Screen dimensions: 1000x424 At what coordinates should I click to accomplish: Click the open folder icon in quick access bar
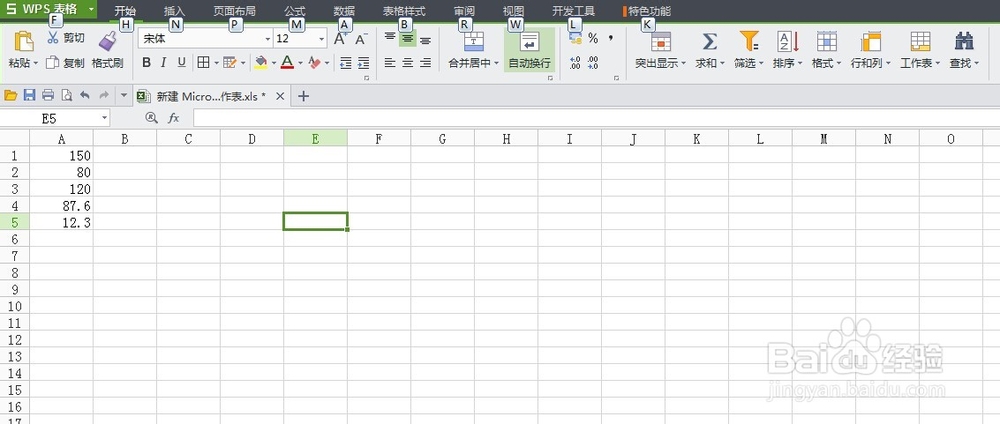[10, 96]
